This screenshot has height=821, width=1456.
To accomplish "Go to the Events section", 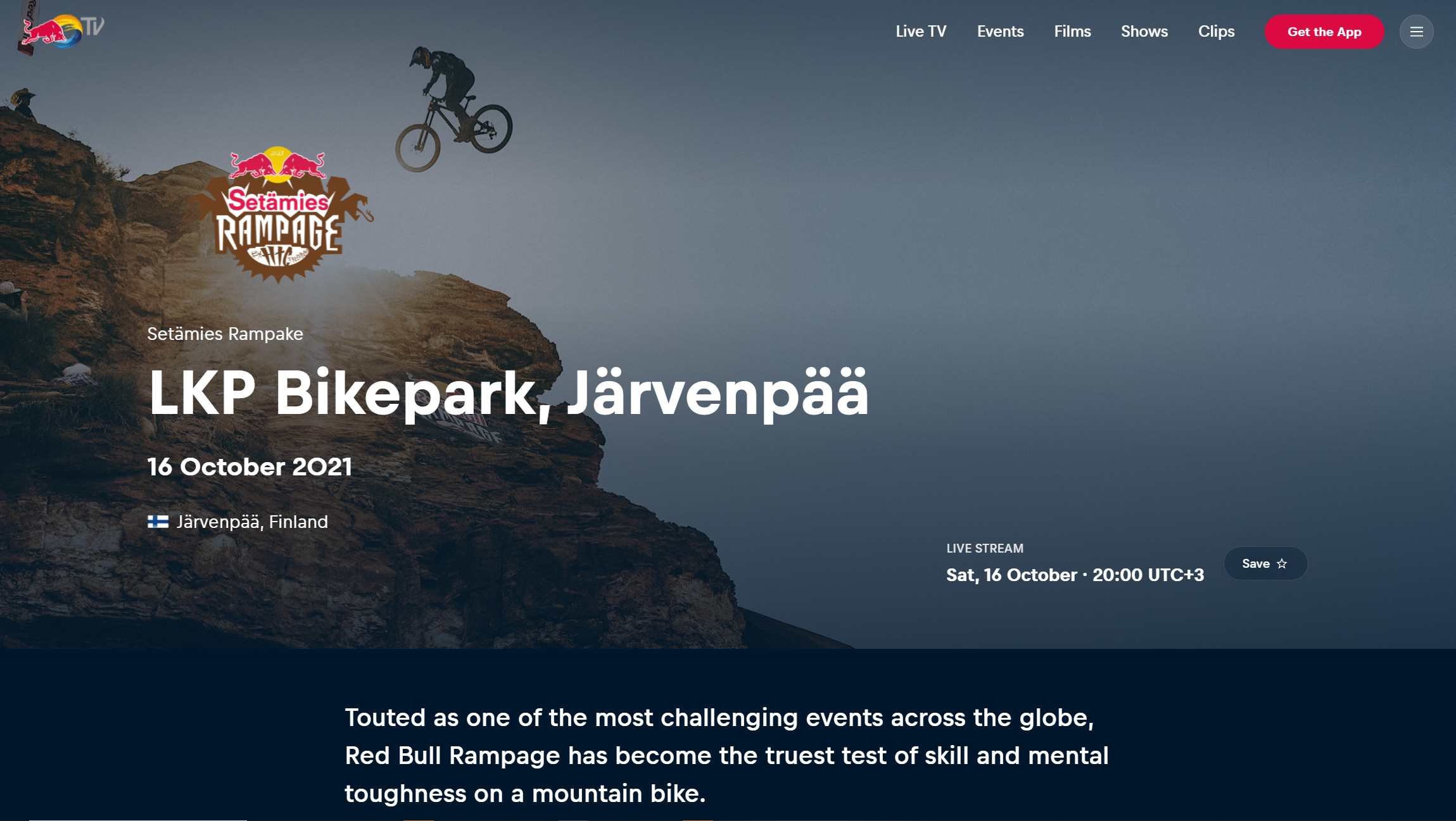I will point(1000,32).
